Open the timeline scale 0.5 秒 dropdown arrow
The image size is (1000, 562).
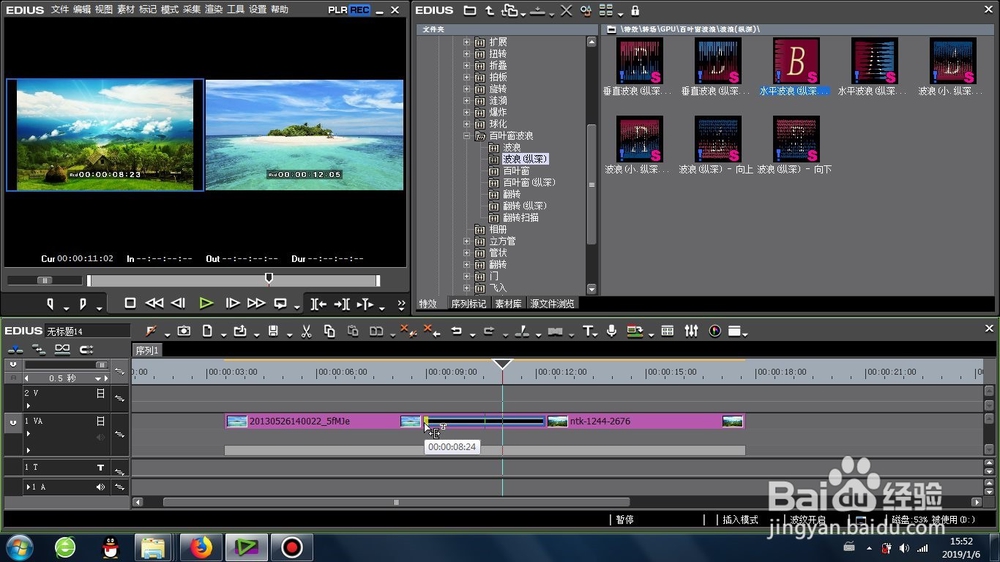[x=98, y=378]
